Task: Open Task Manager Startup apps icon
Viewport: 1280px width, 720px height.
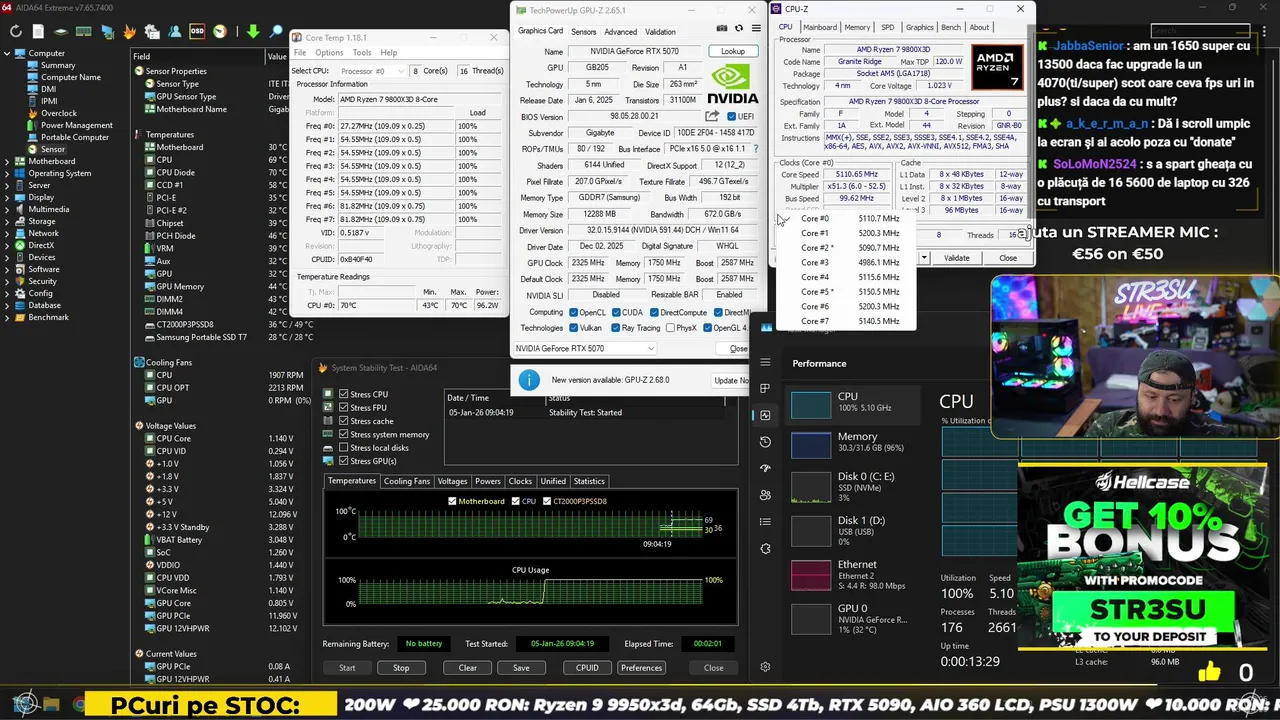Action: (765, 468)
